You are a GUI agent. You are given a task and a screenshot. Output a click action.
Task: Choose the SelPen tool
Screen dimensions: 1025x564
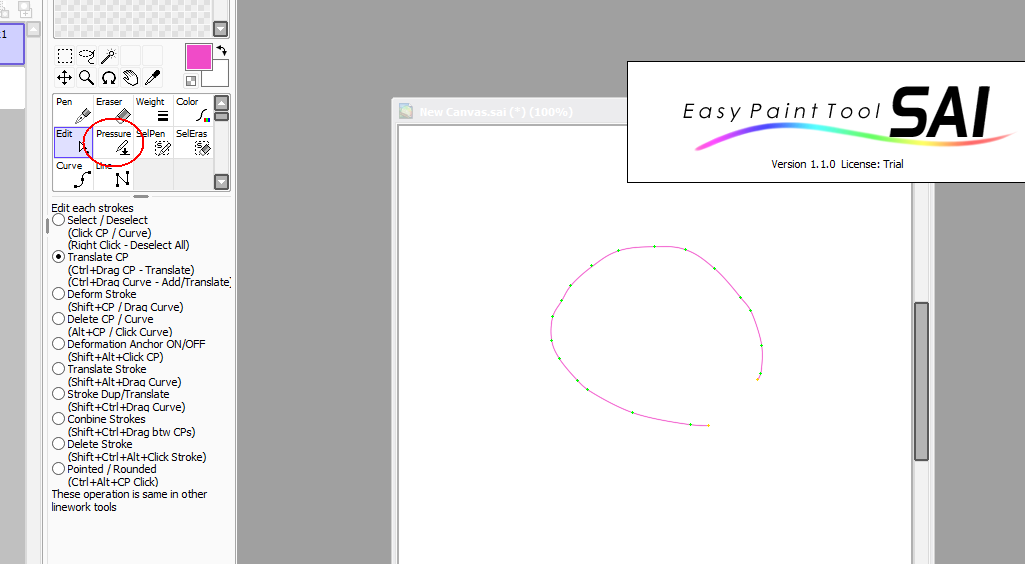pos(153,142)
